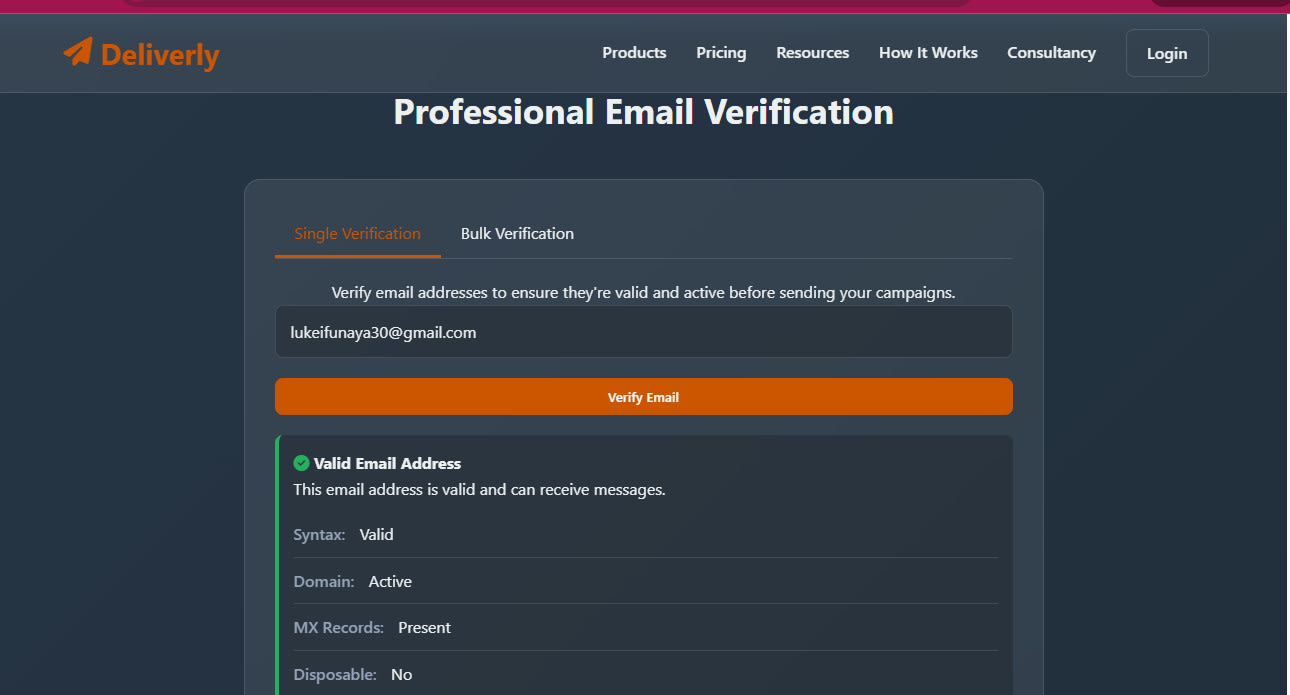1290x695 pixels.
Task: Click the "can receive messages" result message
Action: [479, 490]
